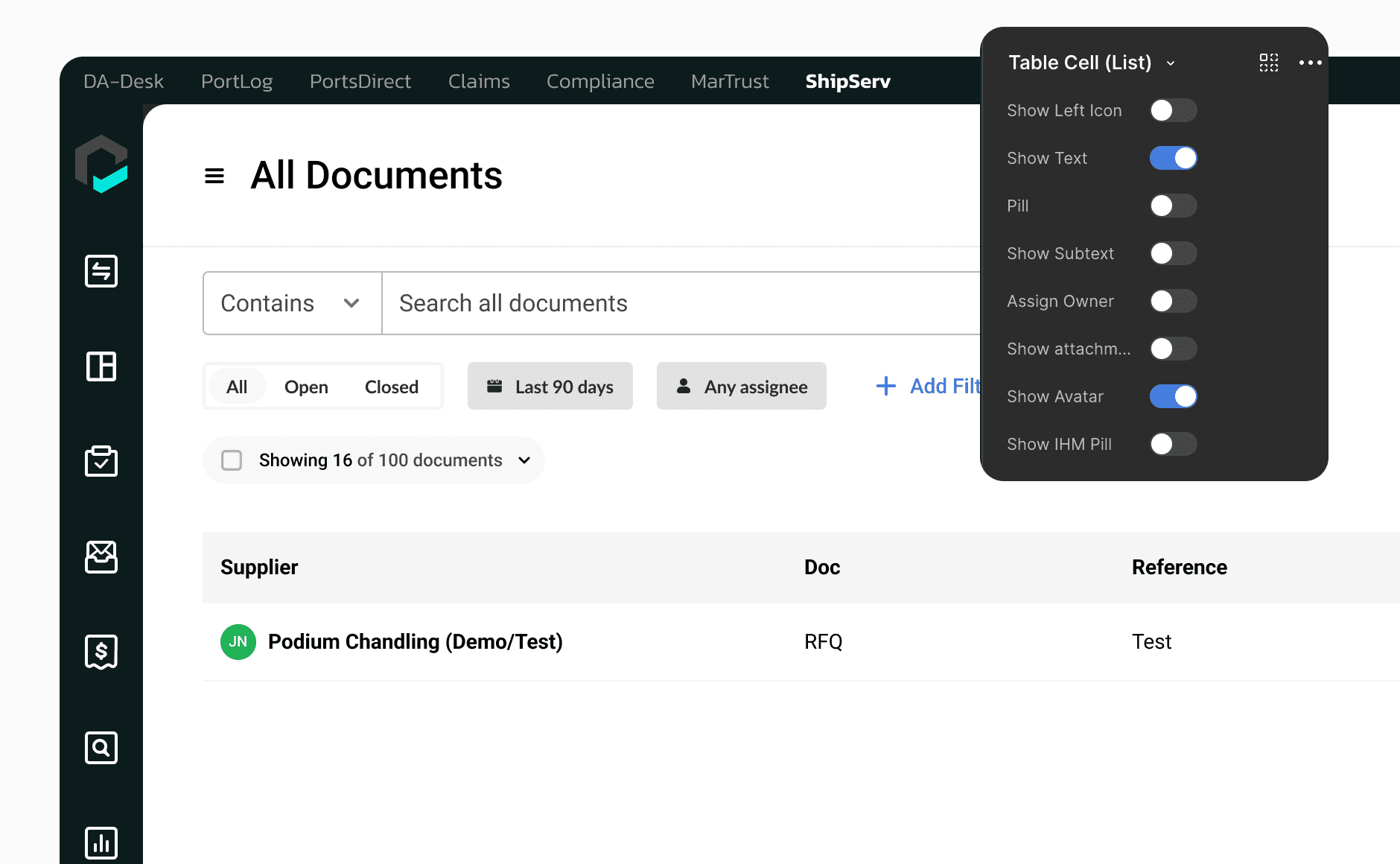Select the ShipServ tab
Screen dimensions: 1400x864
coord(847,81)
